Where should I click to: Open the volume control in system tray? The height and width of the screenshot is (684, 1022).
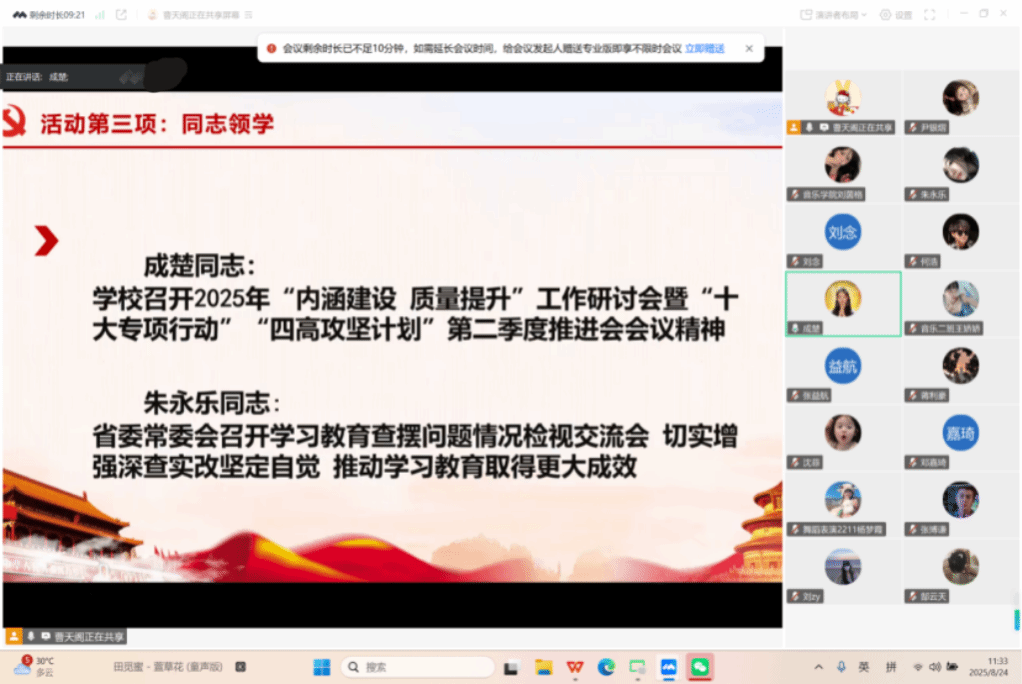click(x=934, y=667)
